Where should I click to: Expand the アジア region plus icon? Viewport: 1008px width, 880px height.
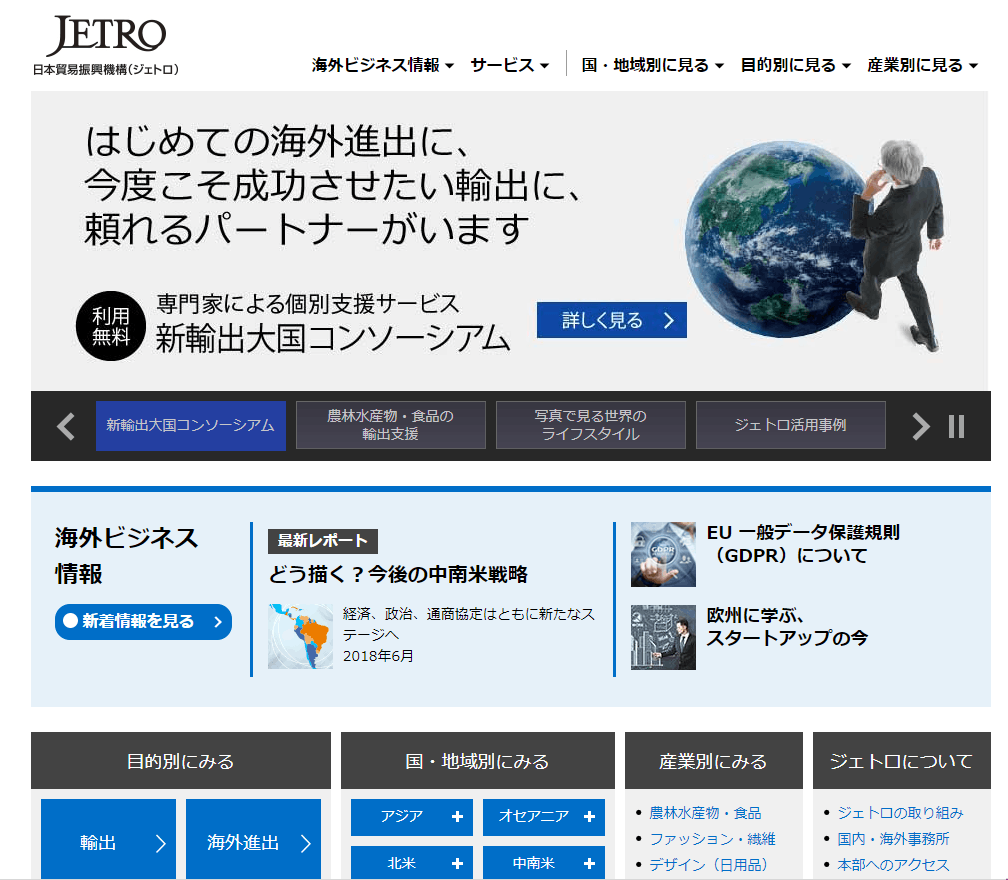458,817
